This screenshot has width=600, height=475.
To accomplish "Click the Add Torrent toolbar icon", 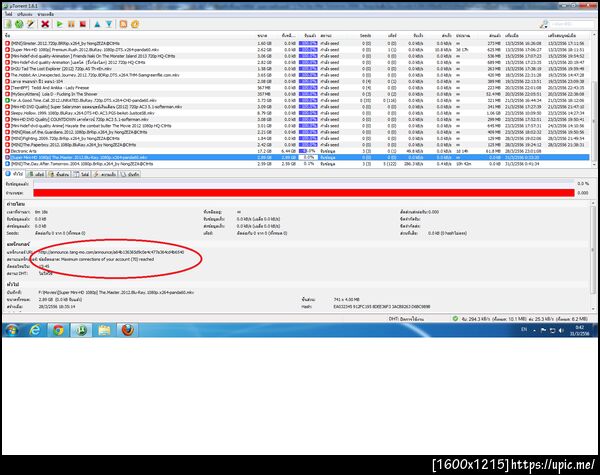I will pyautogui.click(x=8, y=24).
